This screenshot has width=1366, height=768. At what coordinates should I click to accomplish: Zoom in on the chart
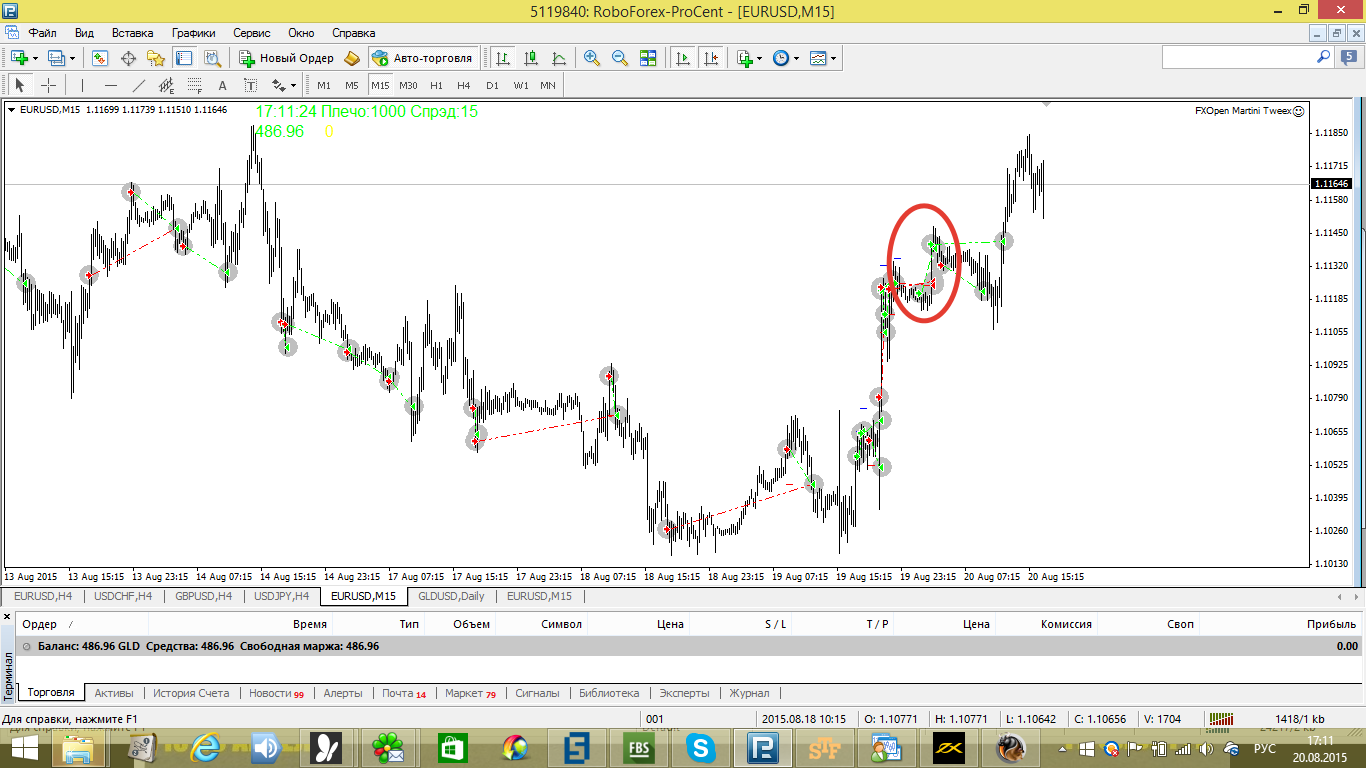(x=592, y=58)
